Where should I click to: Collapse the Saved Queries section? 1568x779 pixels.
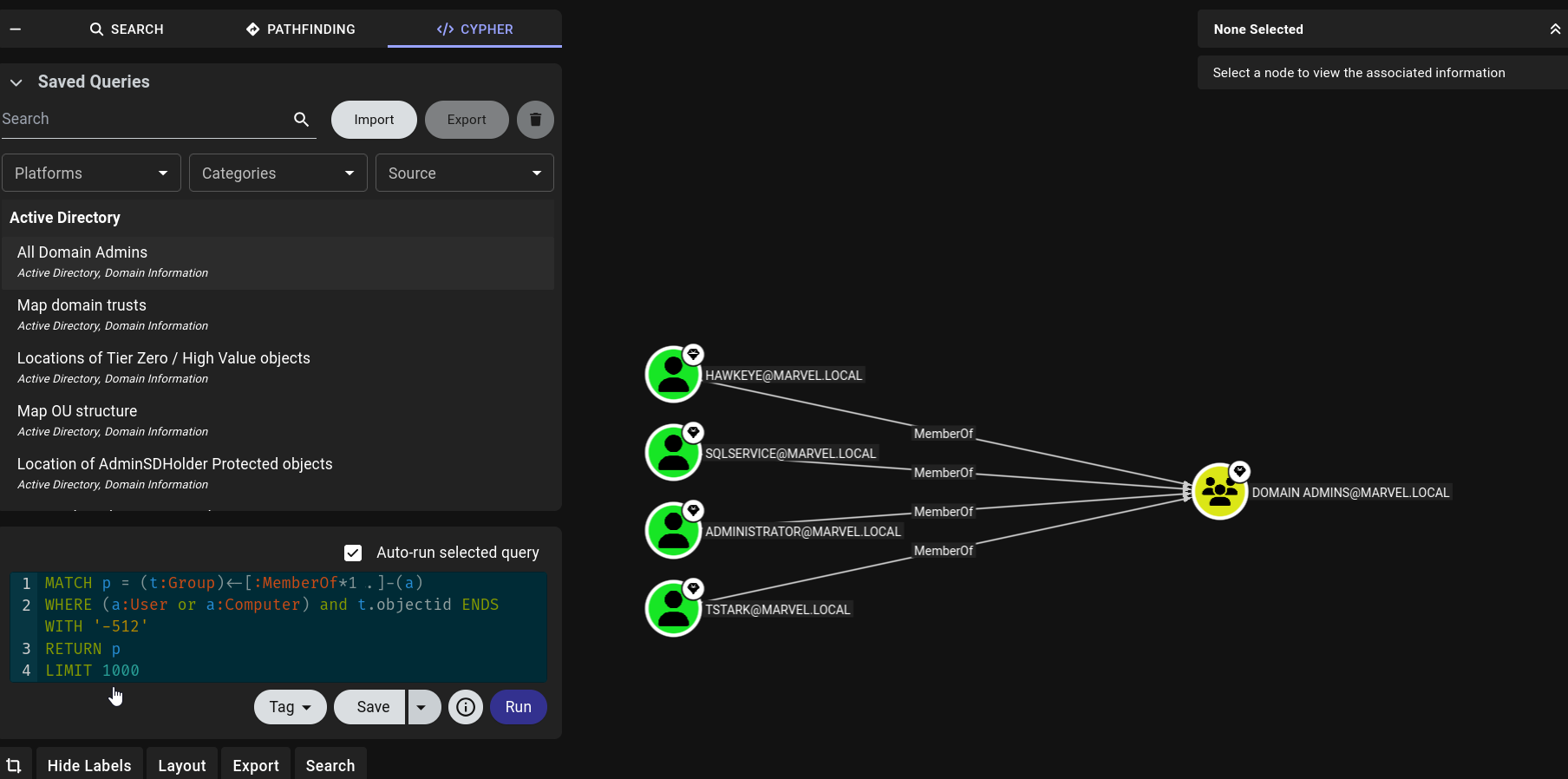point(16,82)
